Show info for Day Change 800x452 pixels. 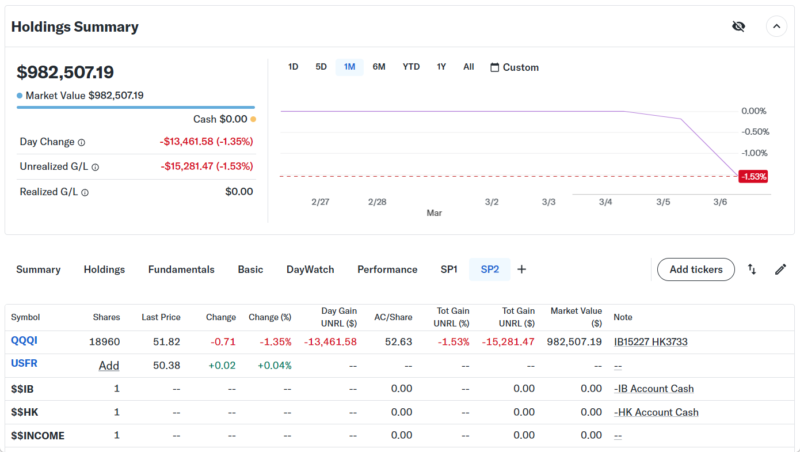pyautogui.click(x=82, y=142)
